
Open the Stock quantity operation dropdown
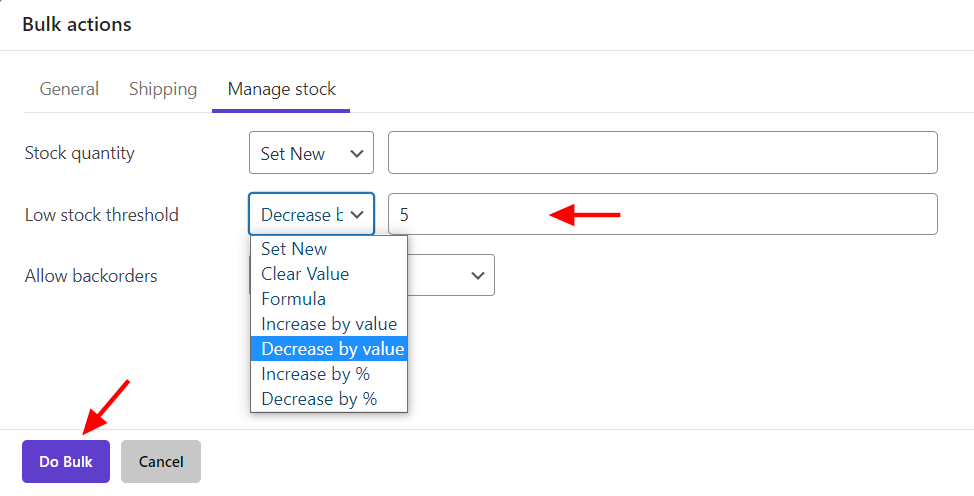pyautogui.click(x=311, y=153)
